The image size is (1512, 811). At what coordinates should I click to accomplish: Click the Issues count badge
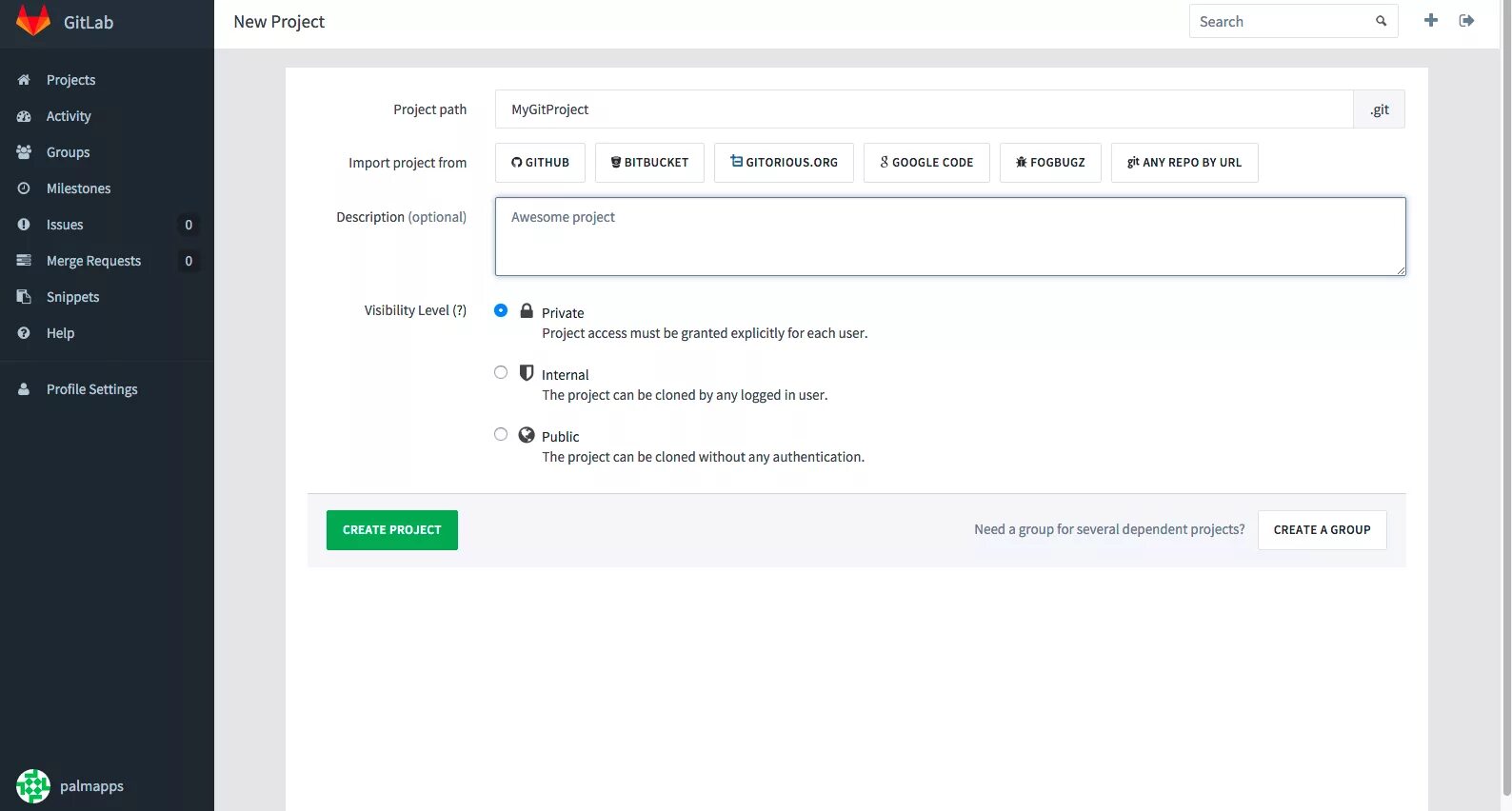point(189,225)
